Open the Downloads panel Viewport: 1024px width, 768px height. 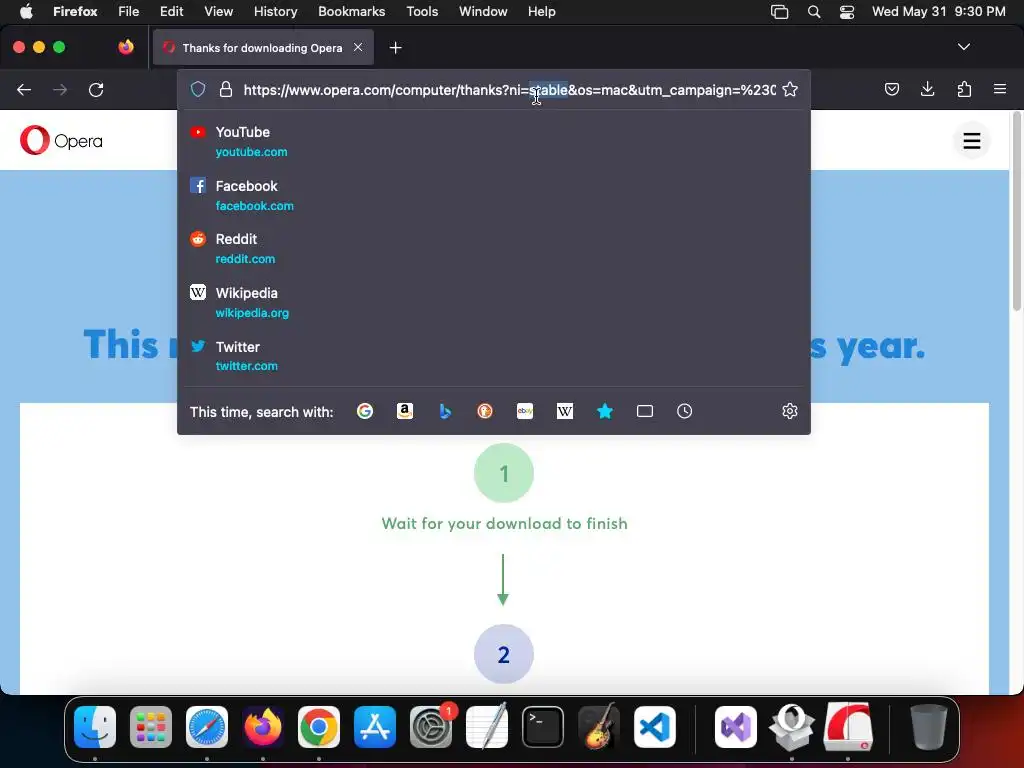coord(927,89)
